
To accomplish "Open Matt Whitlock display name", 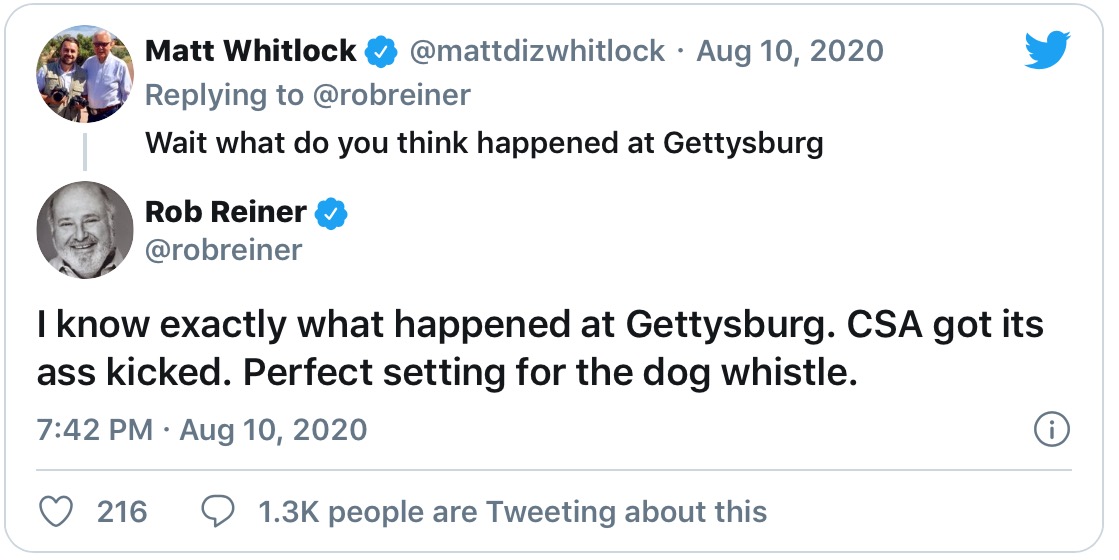I will 250,51.
